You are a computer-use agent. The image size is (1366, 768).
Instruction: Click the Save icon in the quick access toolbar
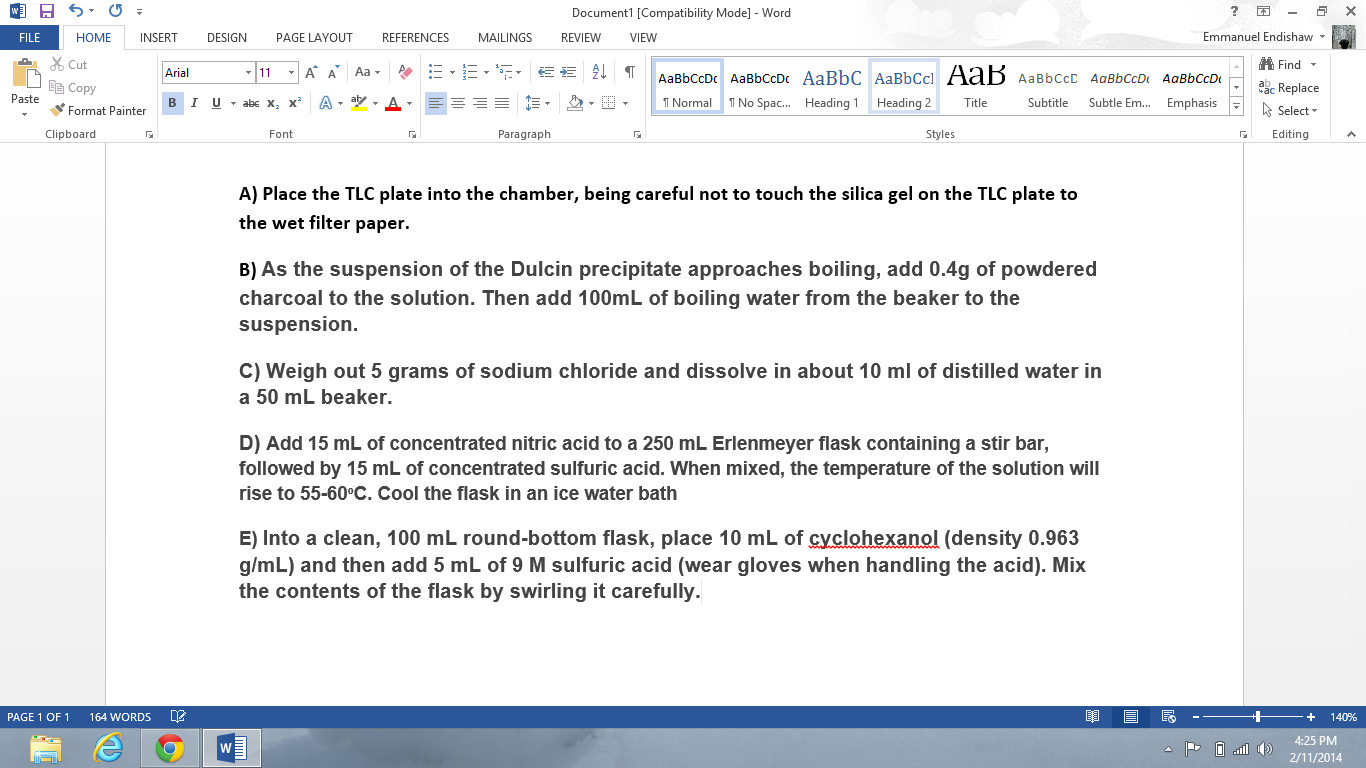[46, 12]
